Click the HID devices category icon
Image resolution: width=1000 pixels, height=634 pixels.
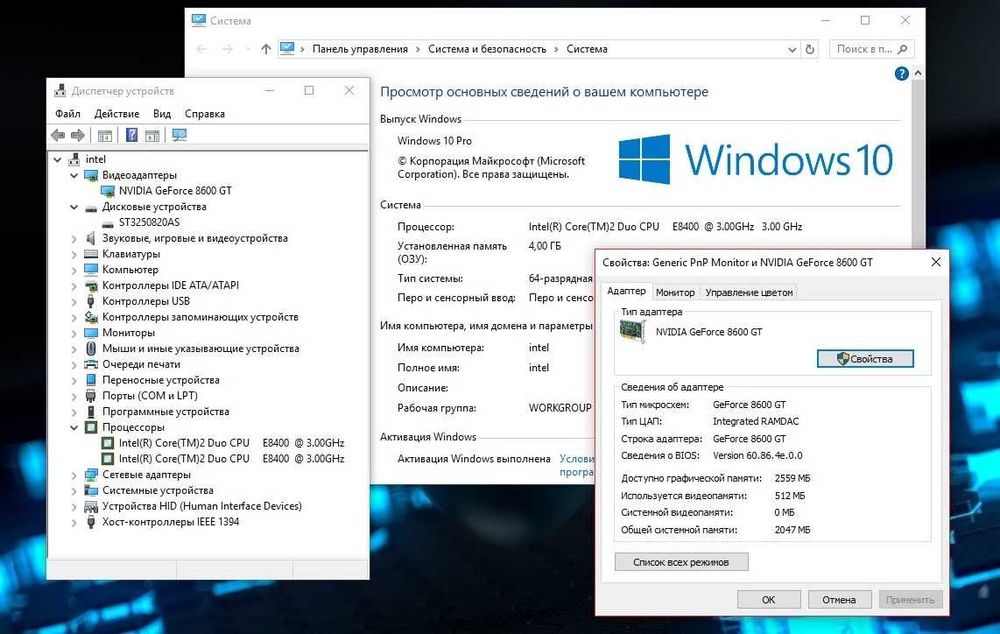tap(91, 506)
